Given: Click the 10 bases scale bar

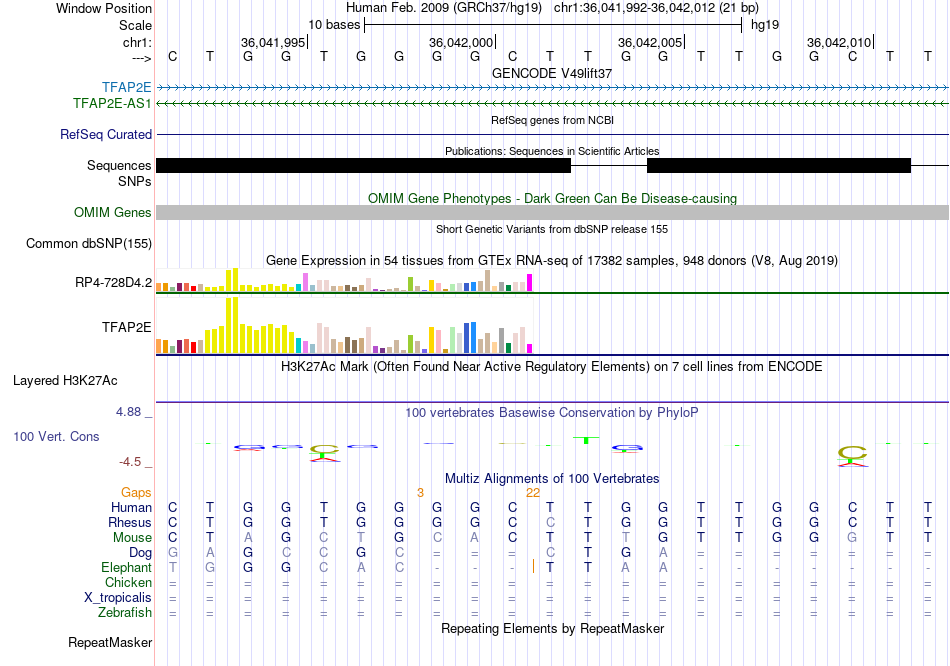Looking at the screenshot, I should click(x=553, y=25).
